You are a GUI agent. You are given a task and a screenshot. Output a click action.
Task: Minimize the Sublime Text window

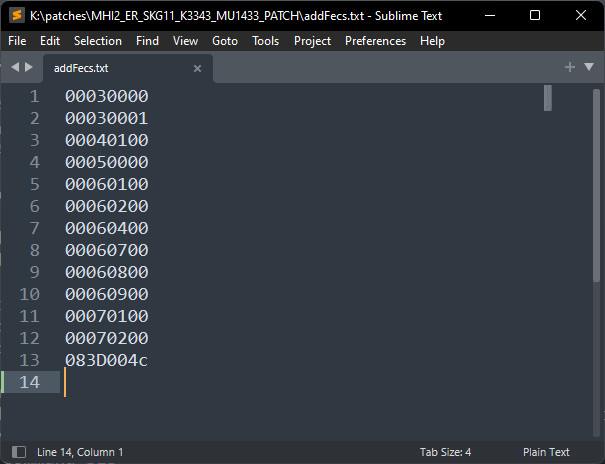coord(489,15)
